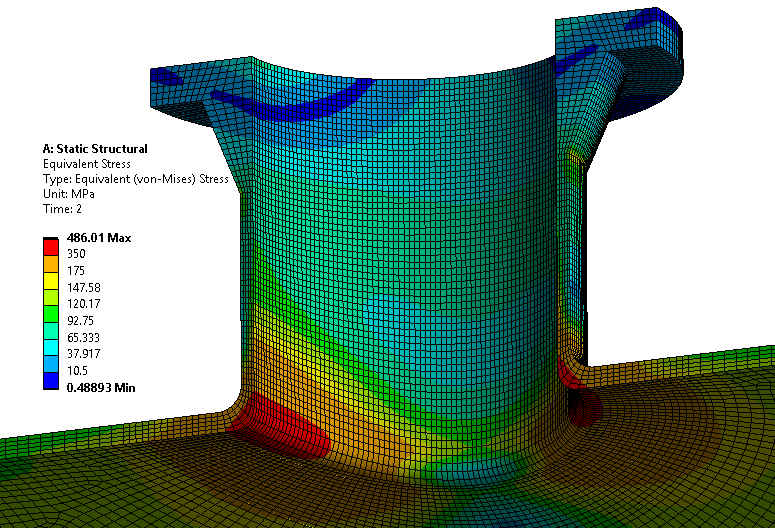Select the '120.17' legend value
775x528 pixels.
pyautogui.click(x=84, y=304)
